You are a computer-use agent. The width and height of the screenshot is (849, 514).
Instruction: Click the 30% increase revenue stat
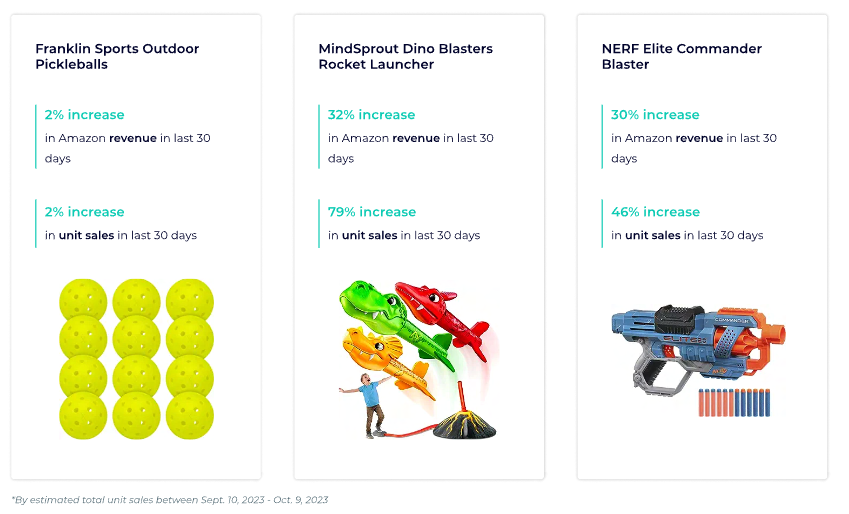[694, 136]
